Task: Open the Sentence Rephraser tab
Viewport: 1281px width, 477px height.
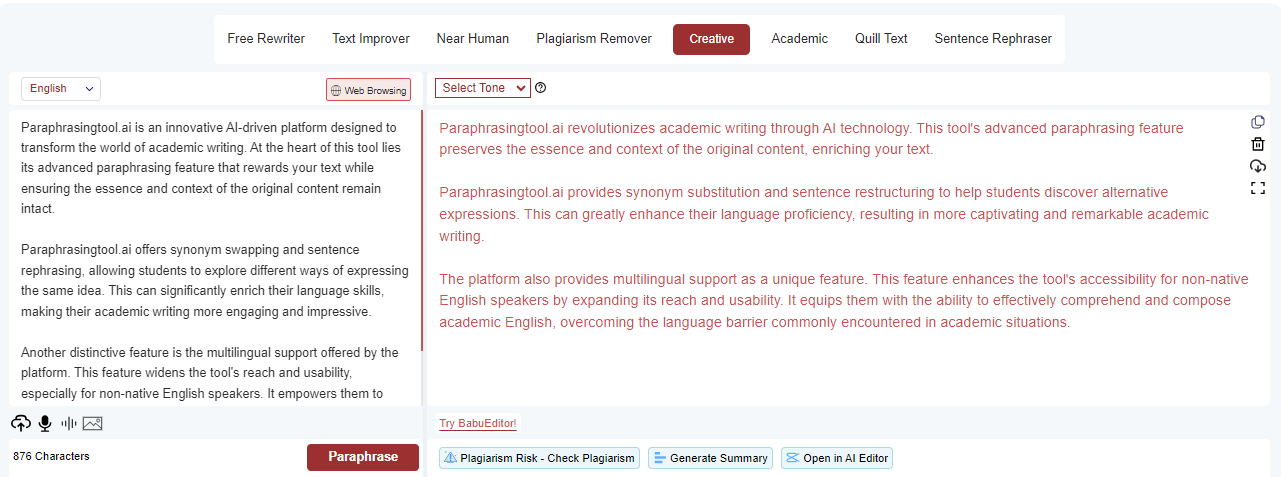Action: click(x=993, y=39)
